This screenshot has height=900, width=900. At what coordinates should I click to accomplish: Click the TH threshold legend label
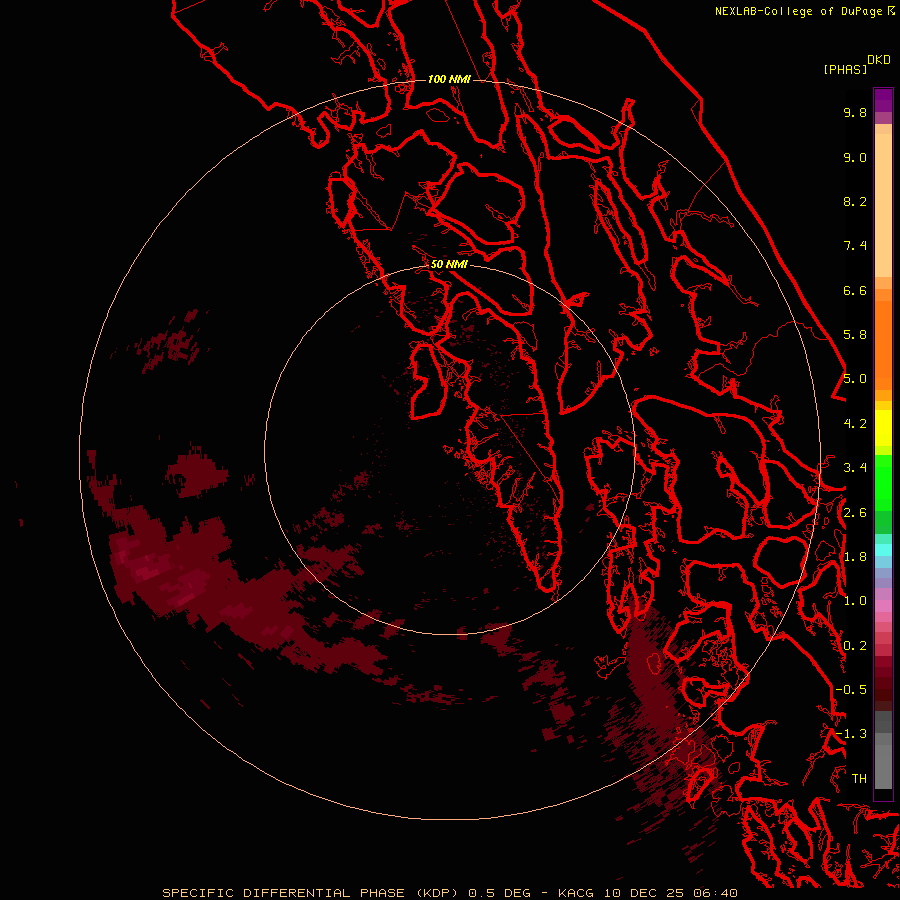coord(859,779)
